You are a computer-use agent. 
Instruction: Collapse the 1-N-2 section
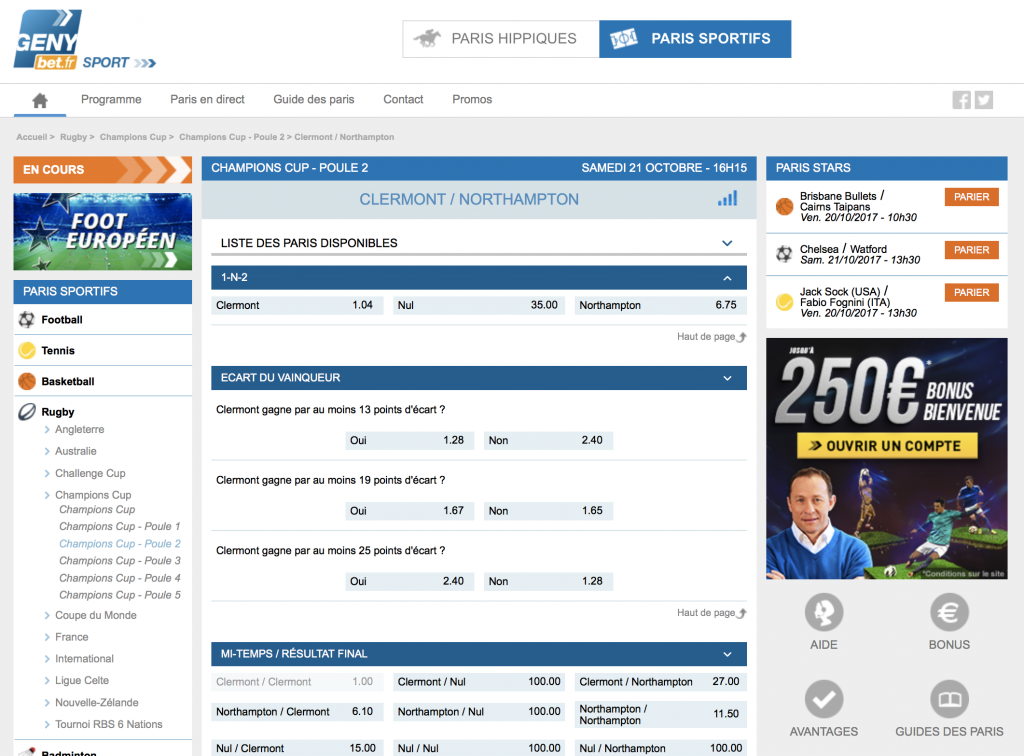point(727,278)
